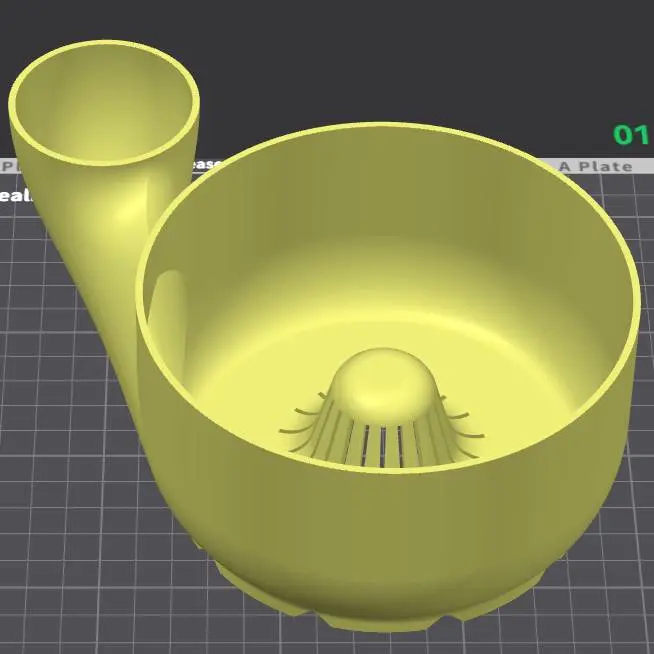
Task: Click the "A Plate" label on bed
Action: (596, 167)
